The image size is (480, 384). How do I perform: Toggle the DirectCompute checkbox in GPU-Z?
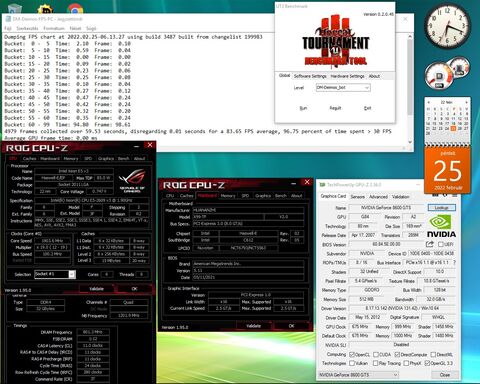click(x=397, y=354)
